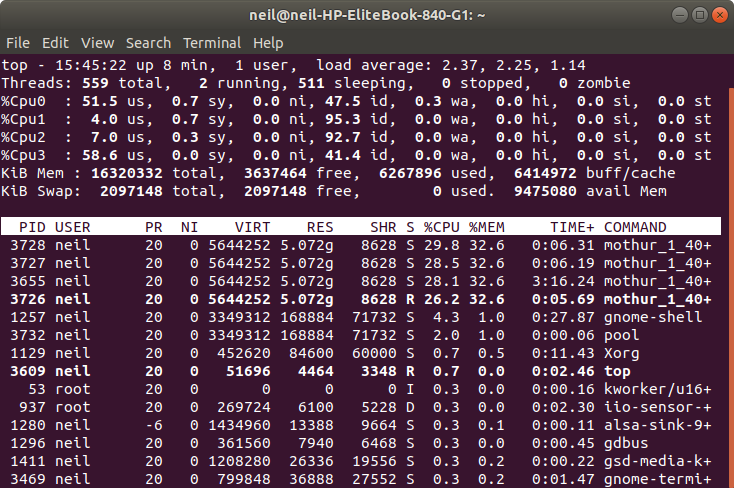The height and width of the screenshot is (488, 734).
Task: Click the KiB Swap label
Action: pos(41,192)
